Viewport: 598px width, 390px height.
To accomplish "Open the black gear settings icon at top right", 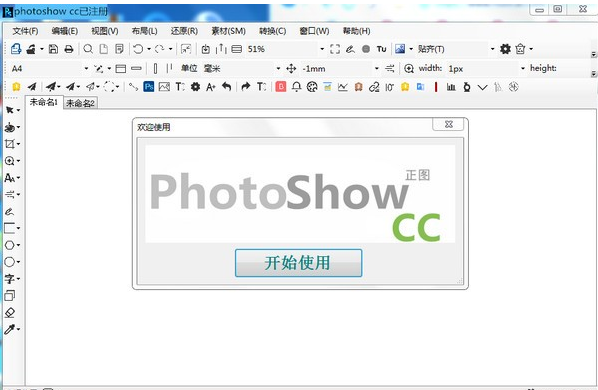I will click(x=505, y=49).
